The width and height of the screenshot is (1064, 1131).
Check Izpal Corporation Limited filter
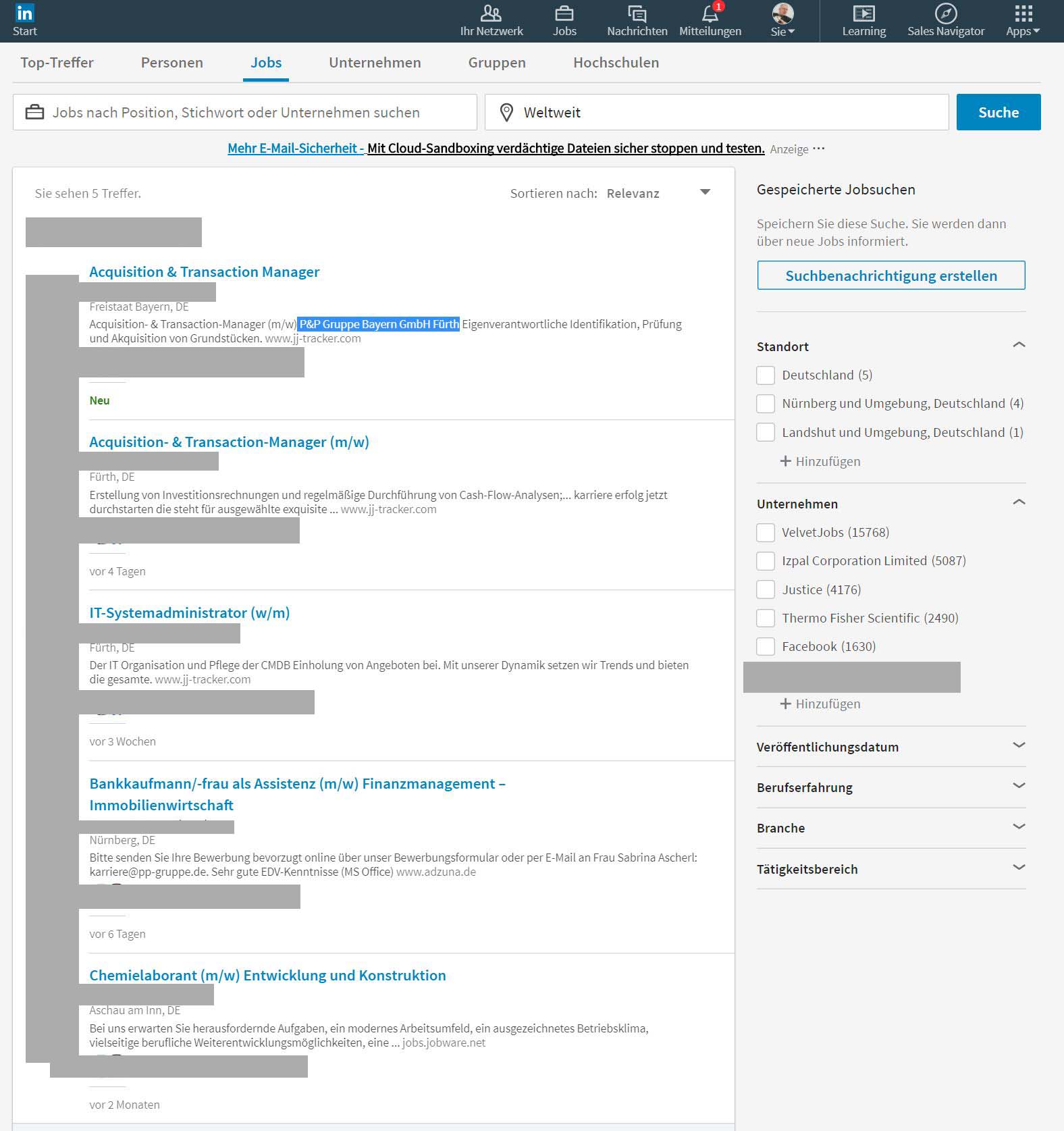(766, 561)
